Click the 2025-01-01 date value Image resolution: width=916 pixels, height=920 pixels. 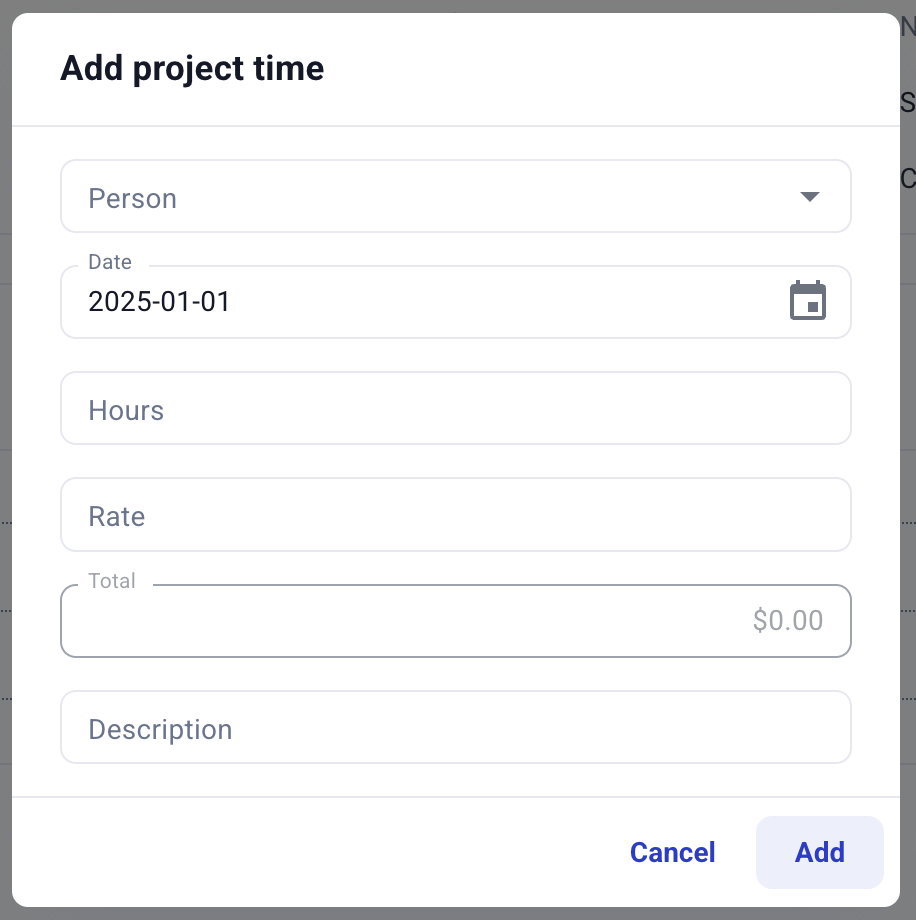[x=160, y=302]
